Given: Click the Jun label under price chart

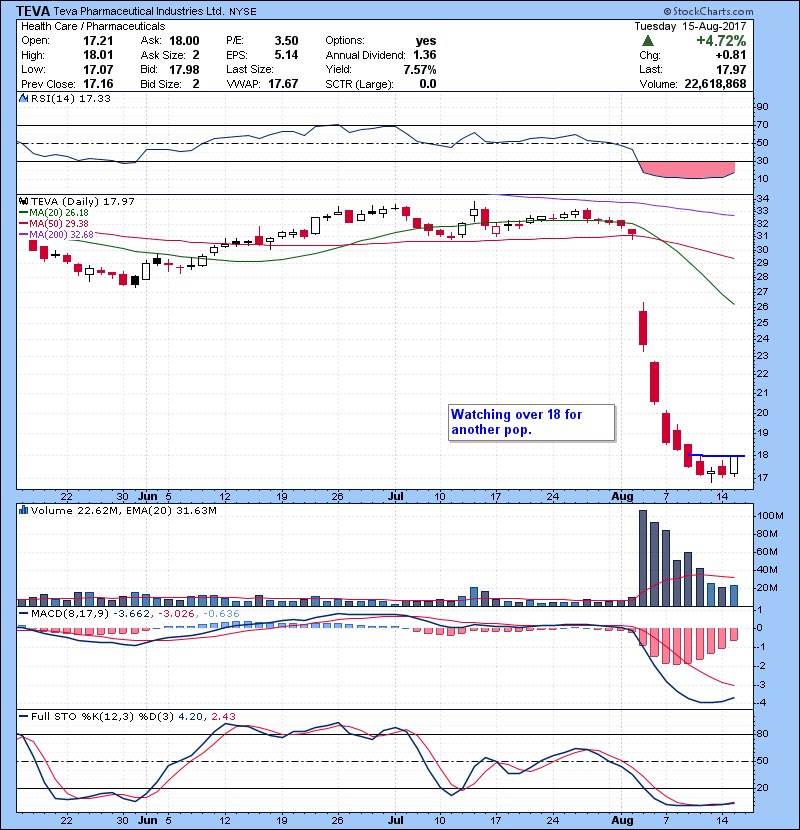Looking at the screenshot, I should pos(148,497).
